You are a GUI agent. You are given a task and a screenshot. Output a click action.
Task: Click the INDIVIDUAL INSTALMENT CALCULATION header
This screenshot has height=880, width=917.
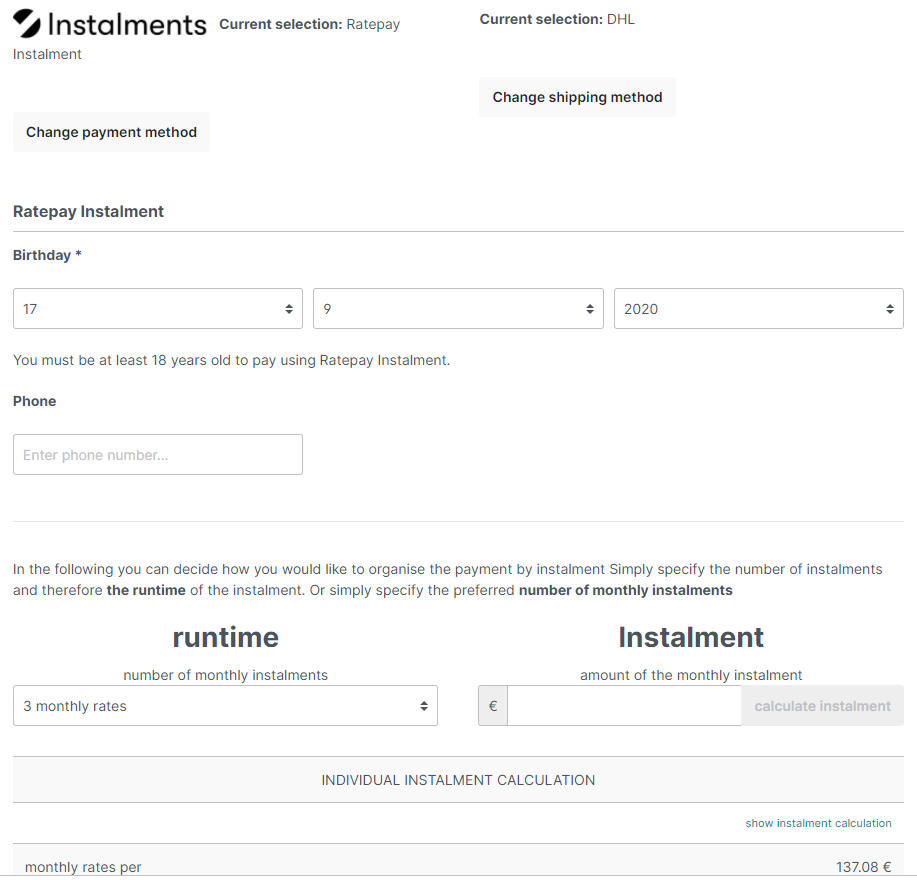[458, 780]
